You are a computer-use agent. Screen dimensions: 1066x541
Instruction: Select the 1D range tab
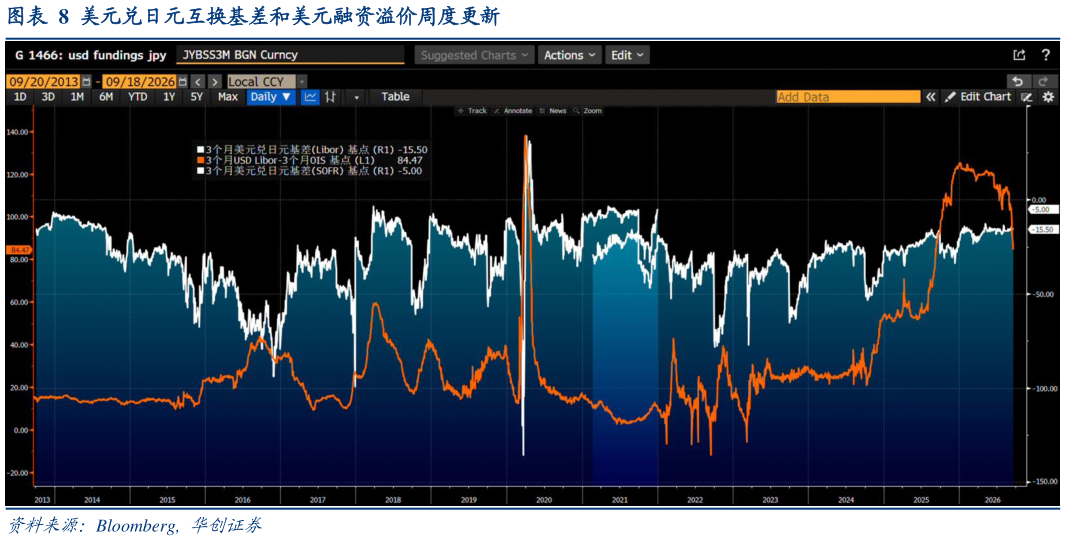click(20, 97)
